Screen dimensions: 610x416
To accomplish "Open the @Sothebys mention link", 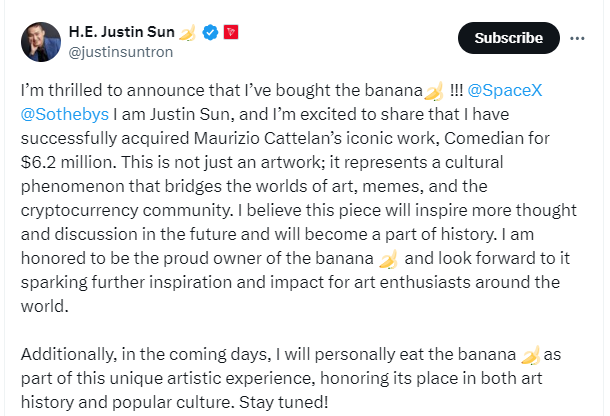I will click(65, 114).
